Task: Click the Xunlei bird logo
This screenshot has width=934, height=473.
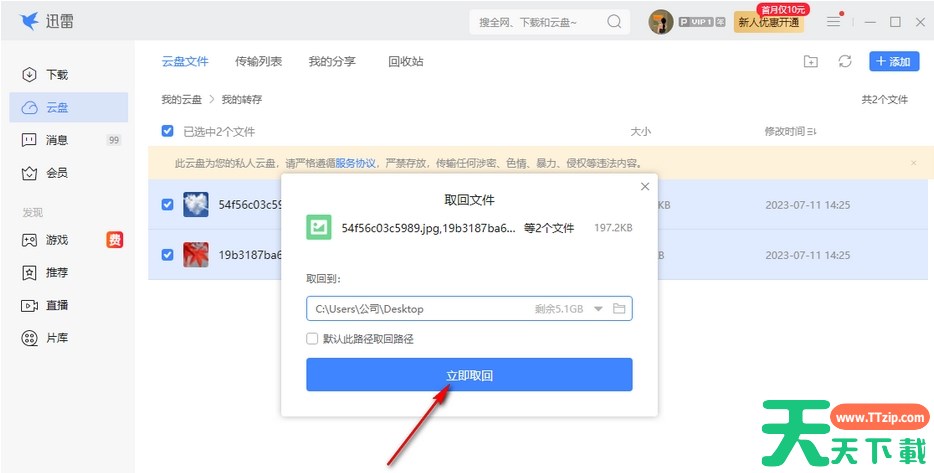Action: pos(29,21)
